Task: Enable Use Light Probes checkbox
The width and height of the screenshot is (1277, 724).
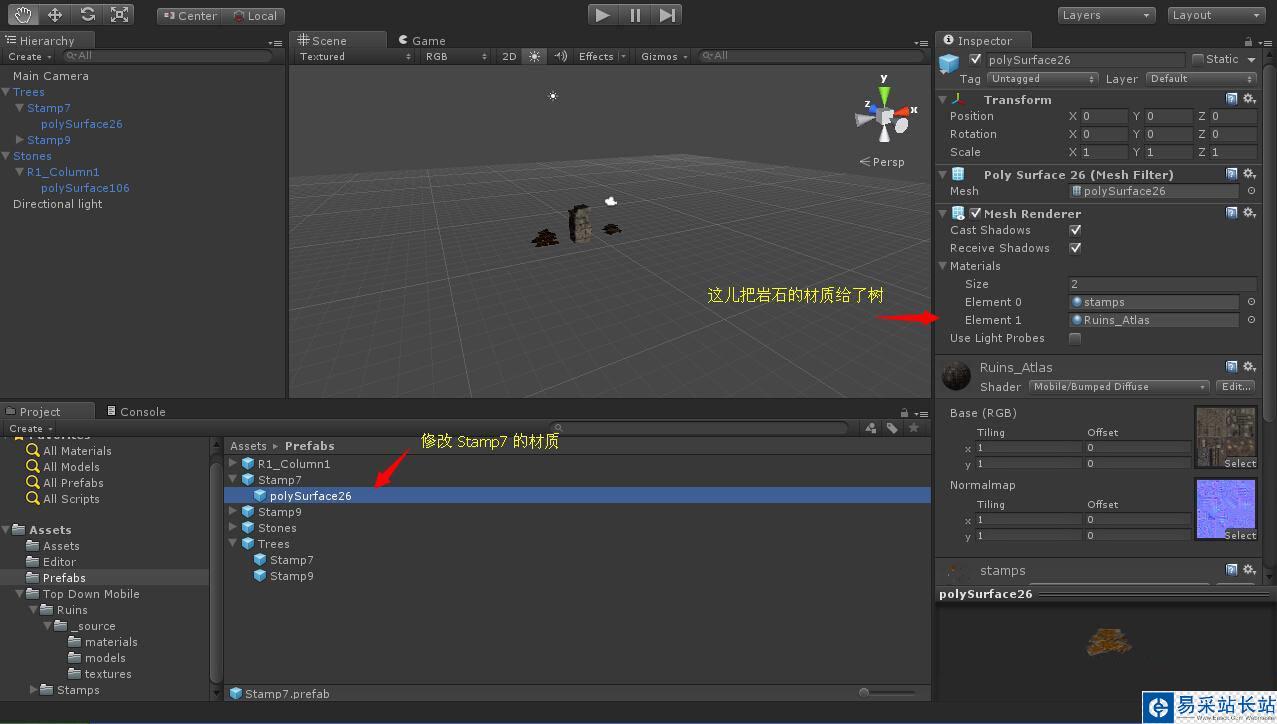Action: click(1075, 338)
